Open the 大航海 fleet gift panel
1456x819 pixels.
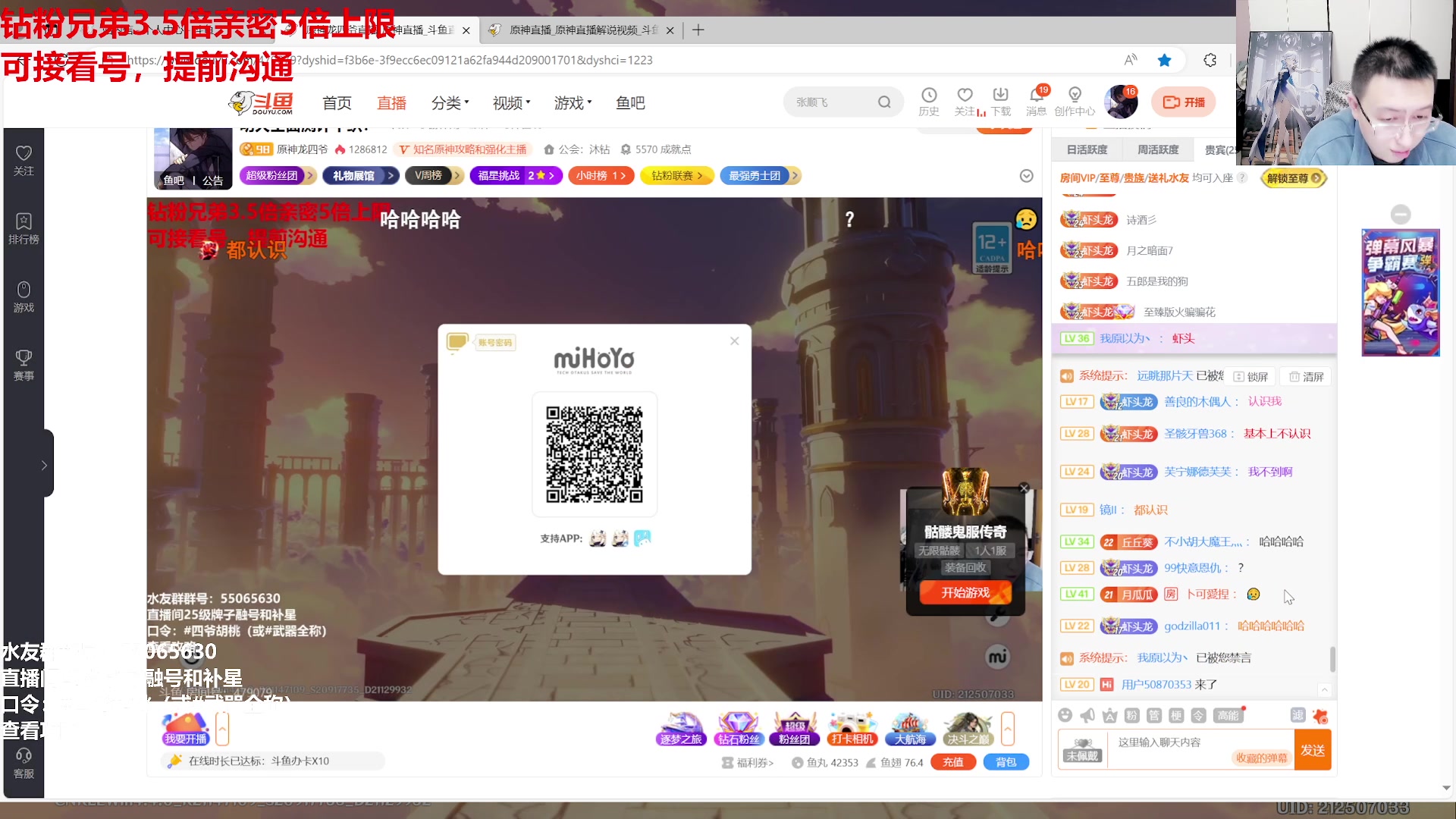tap(909, 726)
